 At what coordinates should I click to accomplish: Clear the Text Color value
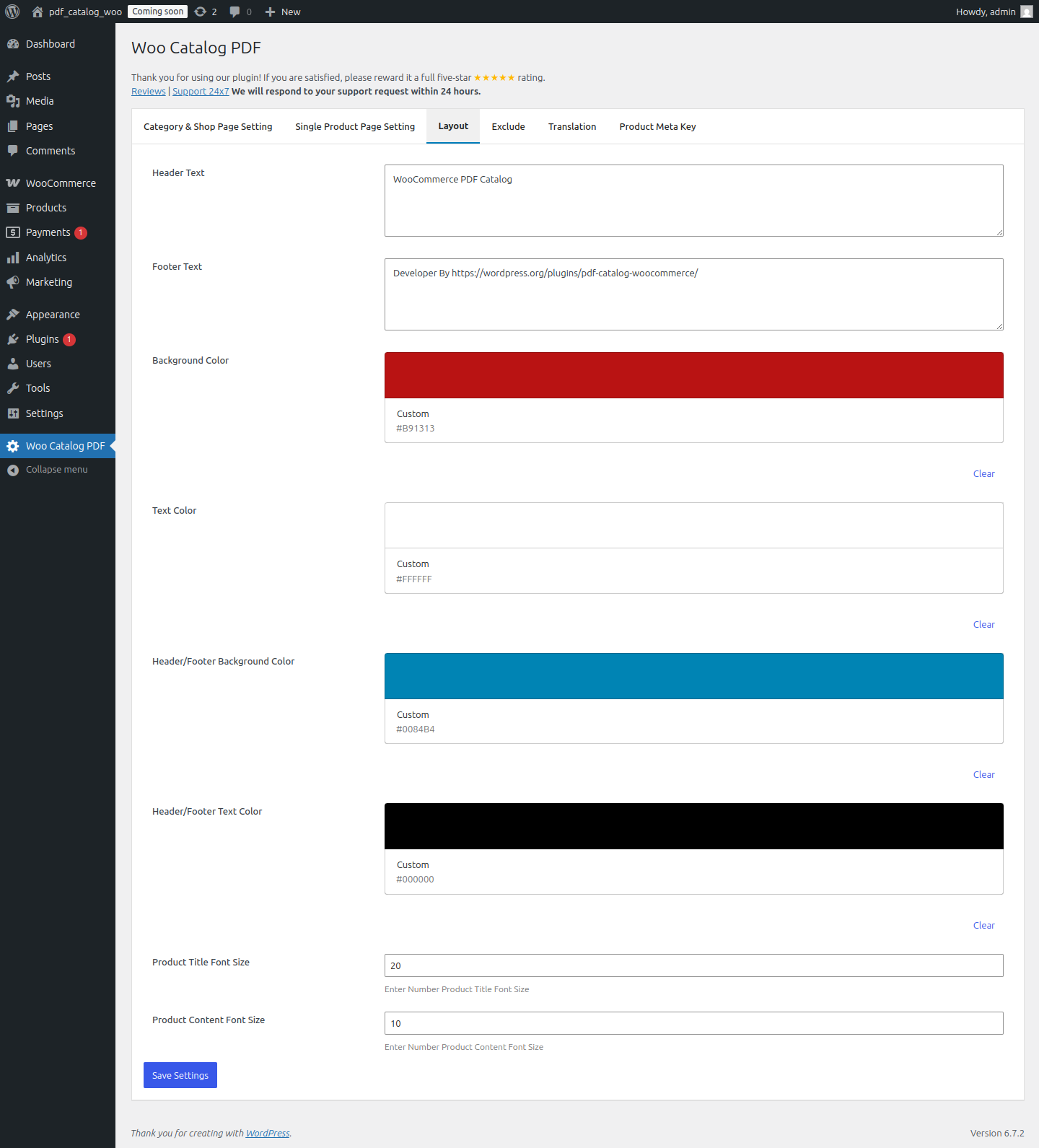pyautogui.click(x=983, y=625)
